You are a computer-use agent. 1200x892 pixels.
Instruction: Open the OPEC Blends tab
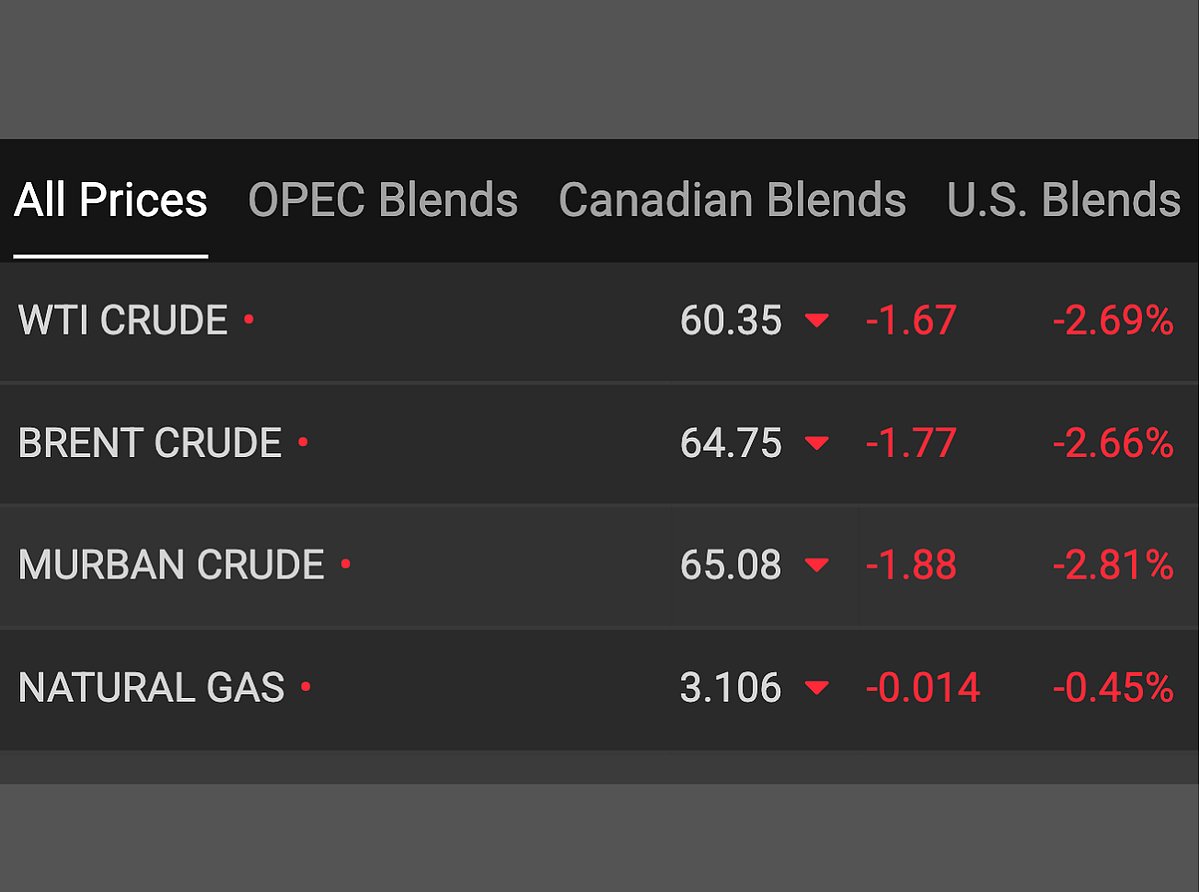(x=383, y=200)
